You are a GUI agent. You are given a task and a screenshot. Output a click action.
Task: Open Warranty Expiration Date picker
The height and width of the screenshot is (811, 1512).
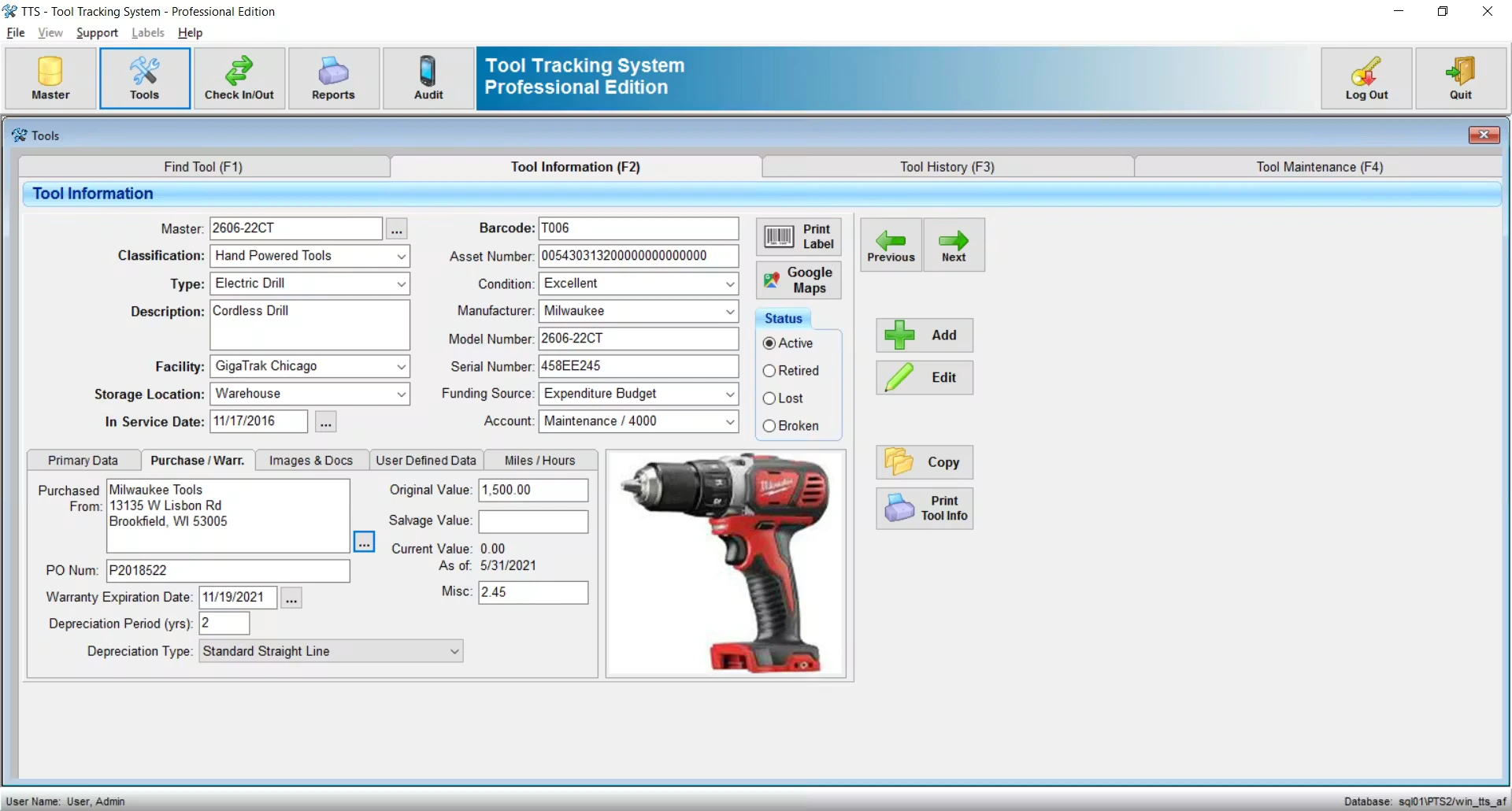(x=291, y=598)
